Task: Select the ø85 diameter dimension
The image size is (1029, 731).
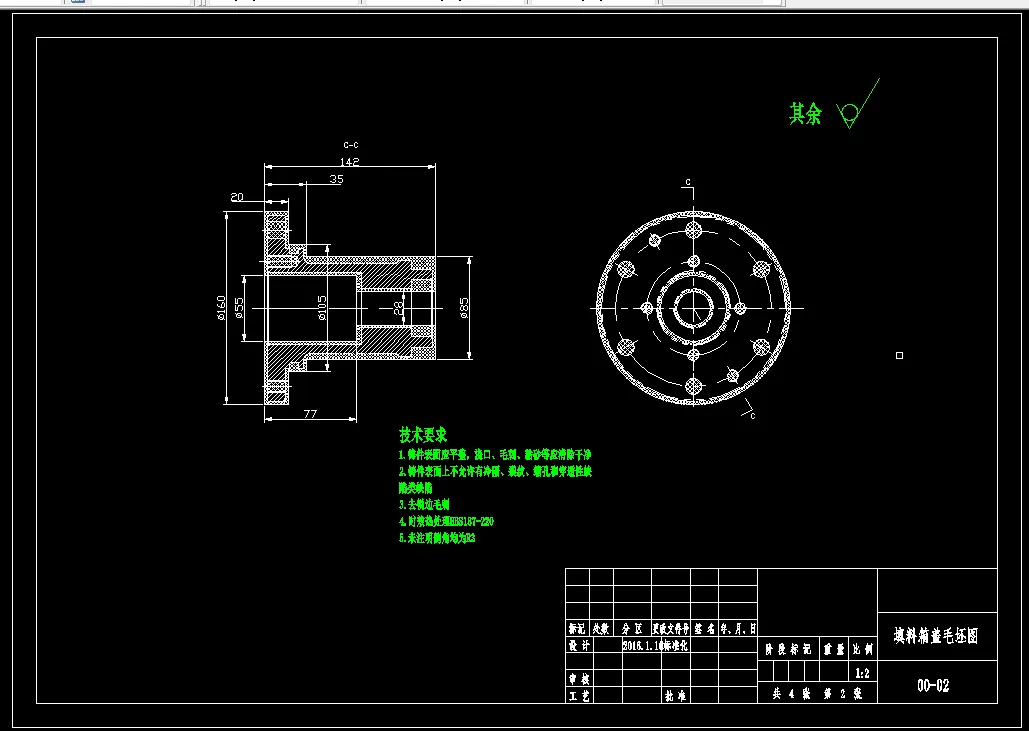Action: click(x=464, y=308)
